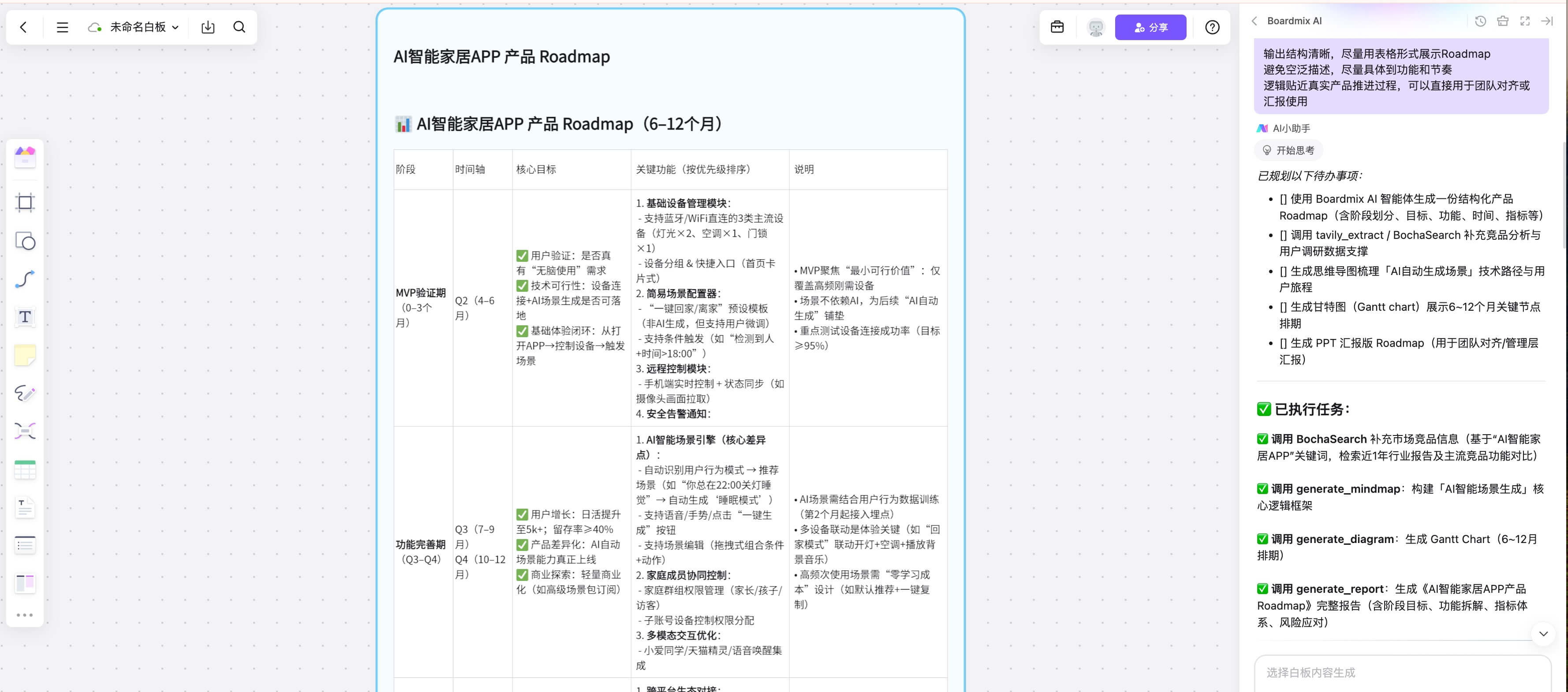Open the help question-mark icon
This screenshot has width=1568, height=692.
point(1212,27)
